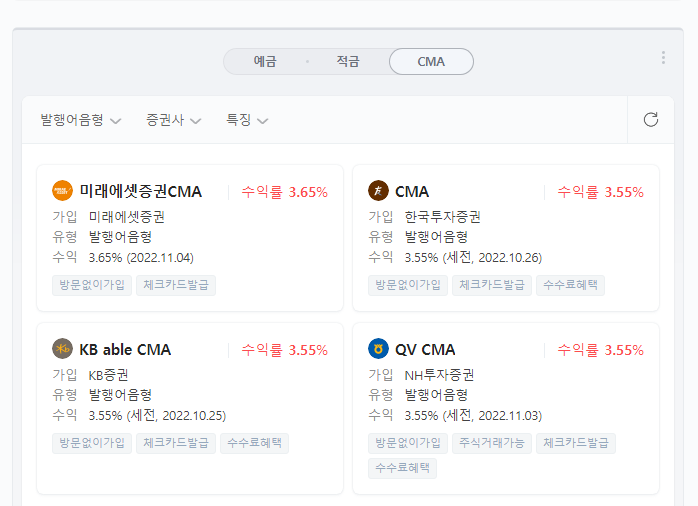This screenshot has height=506, width=698.
Task: Click 수익률 3.55% on KB able CMA card
Action: coord(284,350)
